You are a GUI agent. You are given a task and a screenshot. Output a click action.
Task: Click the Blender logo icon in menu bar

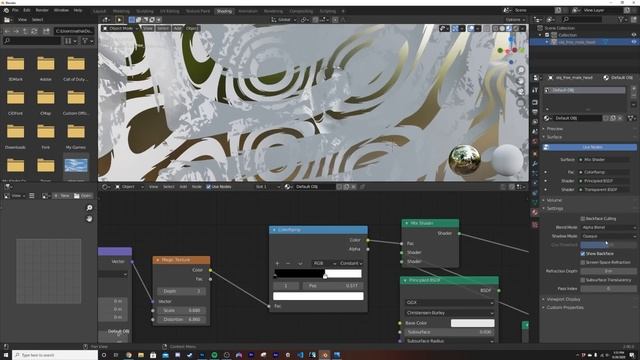click(6, 10)
